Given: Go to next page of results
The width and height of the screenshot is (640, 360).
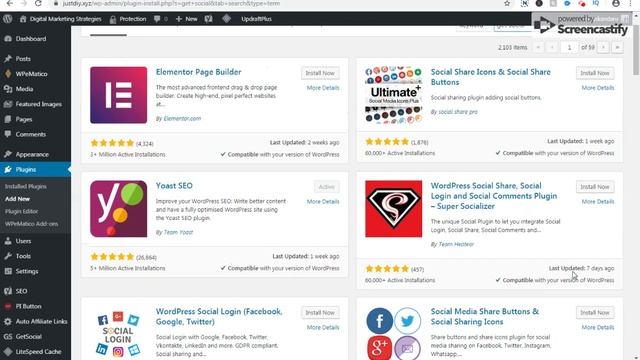Looking at the screenshot, I should click(x=603, y=47).
